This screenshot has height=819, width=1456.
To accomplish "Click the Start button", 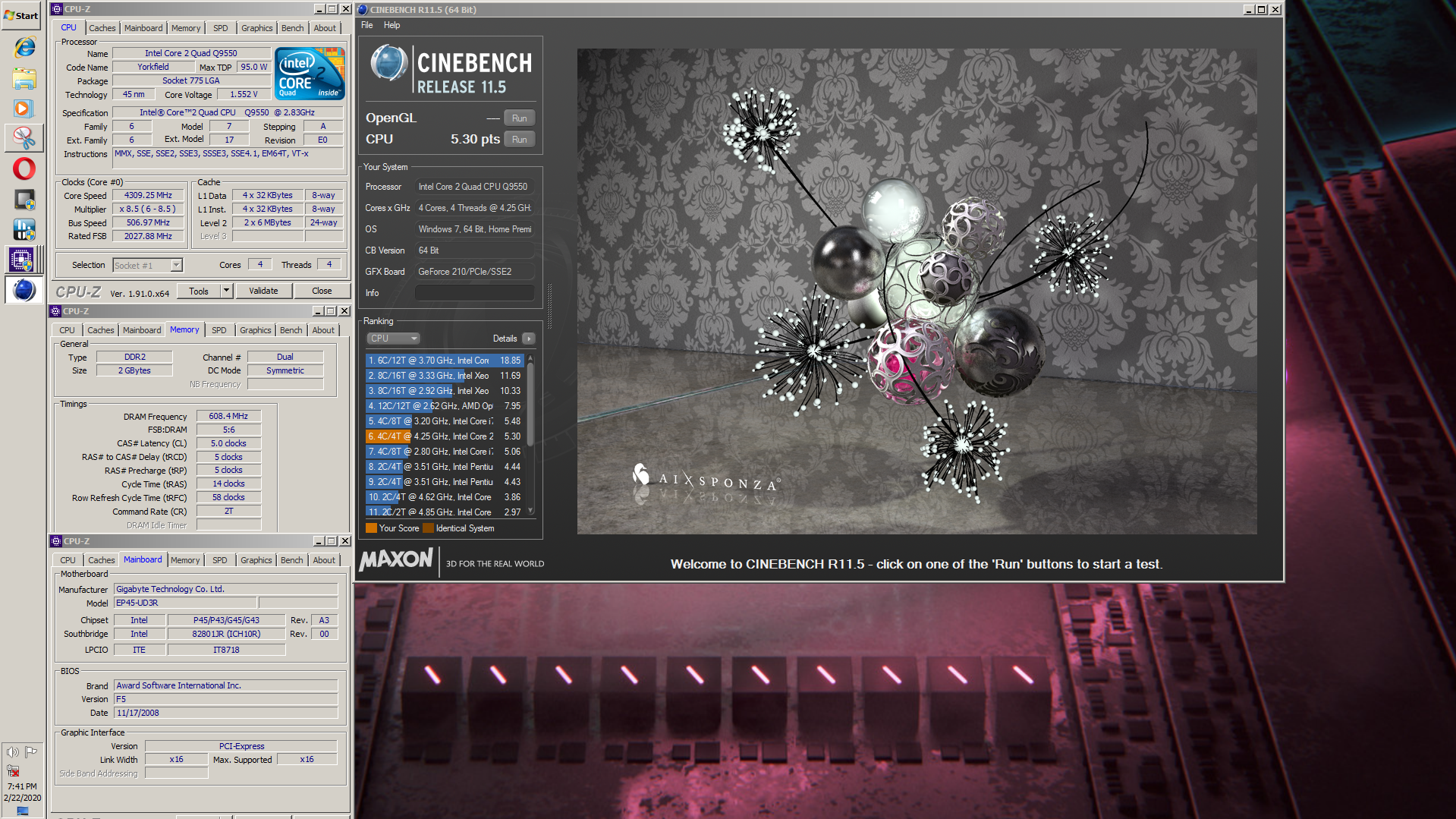I will 22,15.
